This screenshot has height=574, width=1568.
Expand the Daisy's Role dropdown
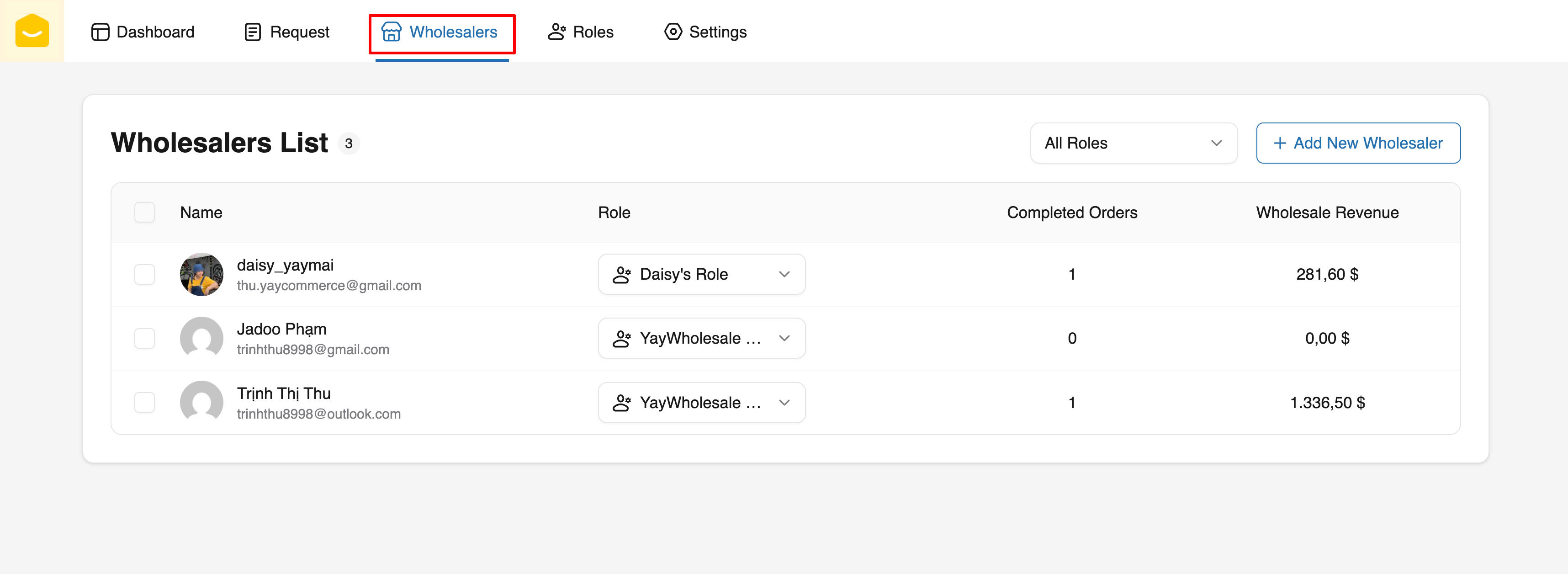click(x=784, y=275)
